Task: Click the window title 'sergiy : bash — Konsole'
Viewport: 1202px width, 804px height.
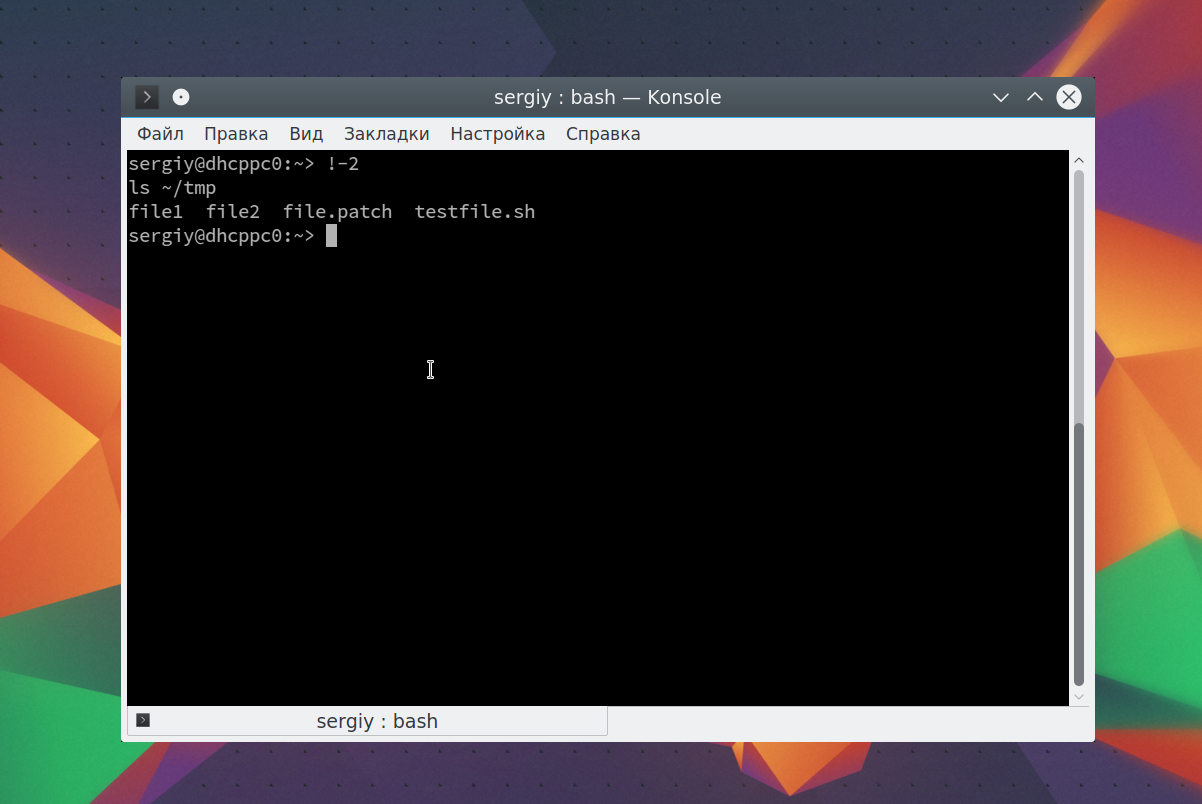Action: pos(607,97)
